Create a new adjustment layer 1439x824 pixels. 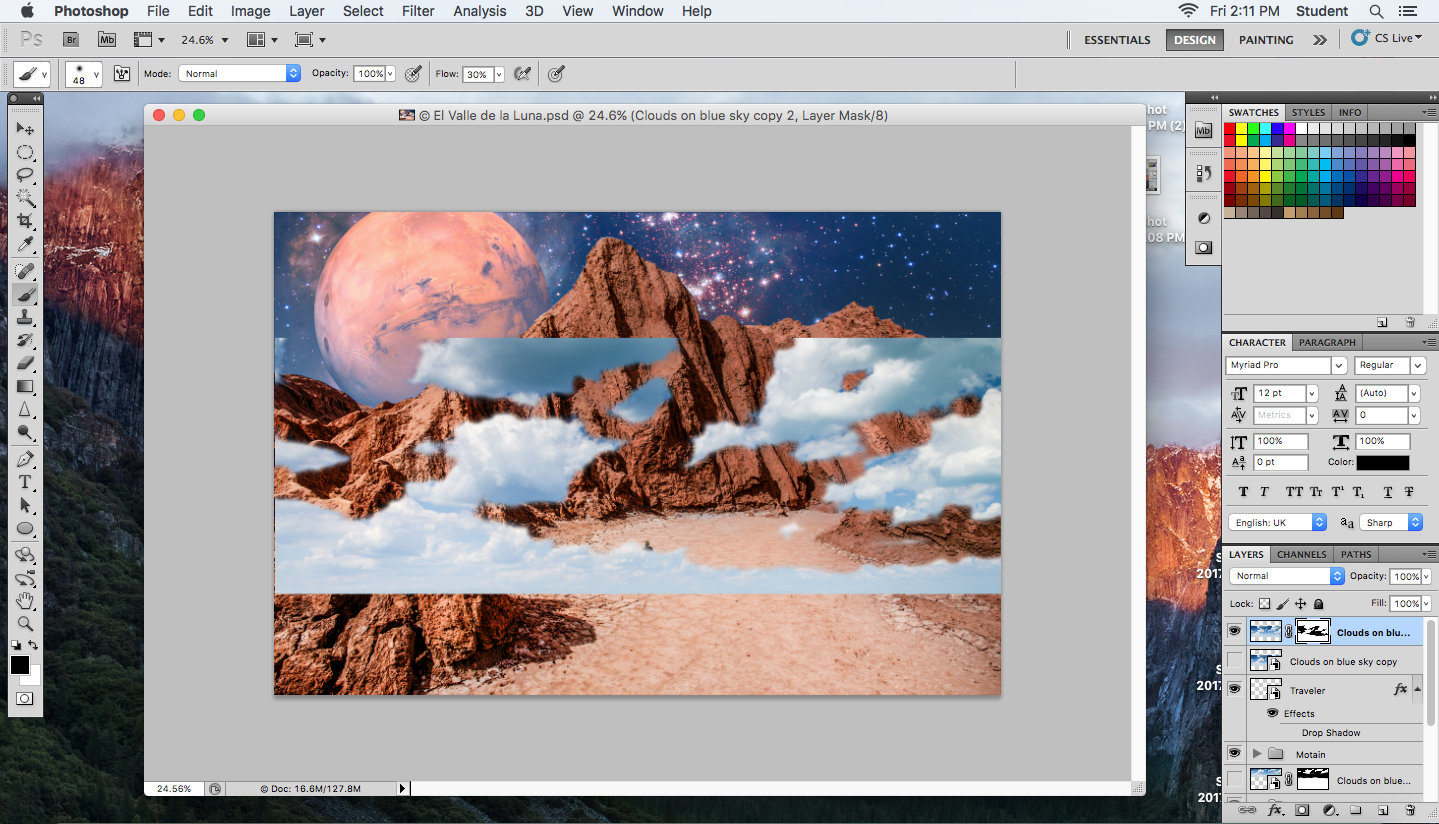click(1329, 810)
